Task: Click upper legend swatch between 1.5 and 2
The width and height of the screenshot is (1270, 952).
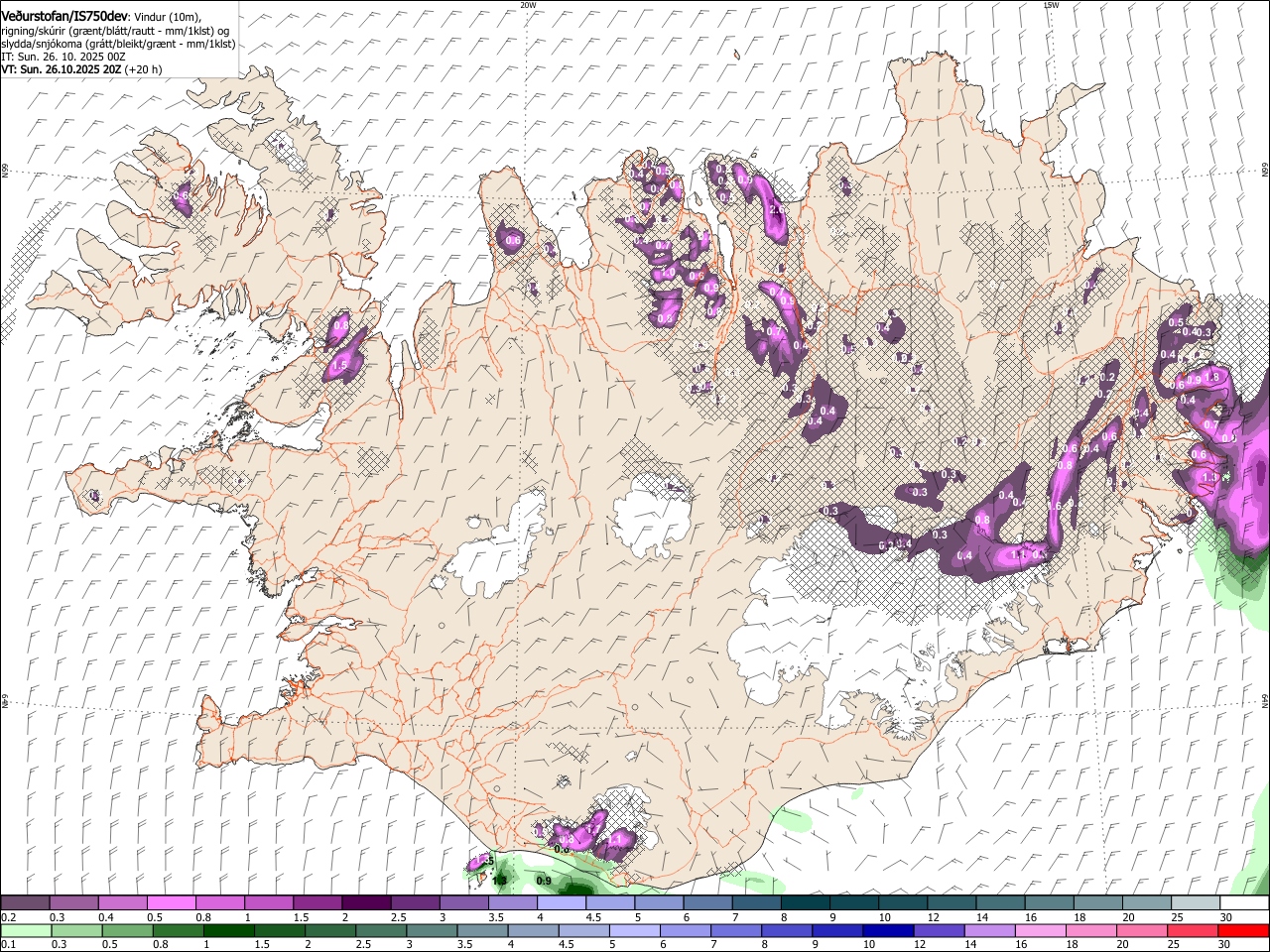Action: click(x=317, y=902)
